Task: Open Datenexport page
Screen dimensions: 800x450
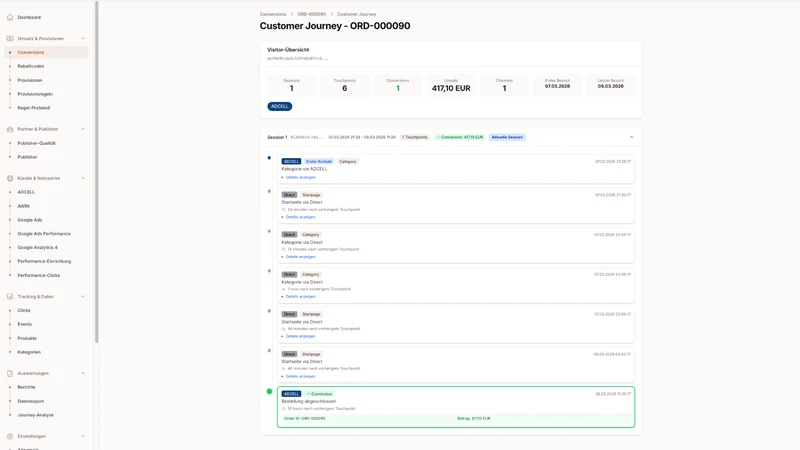Action: click(x=31, y=402)
